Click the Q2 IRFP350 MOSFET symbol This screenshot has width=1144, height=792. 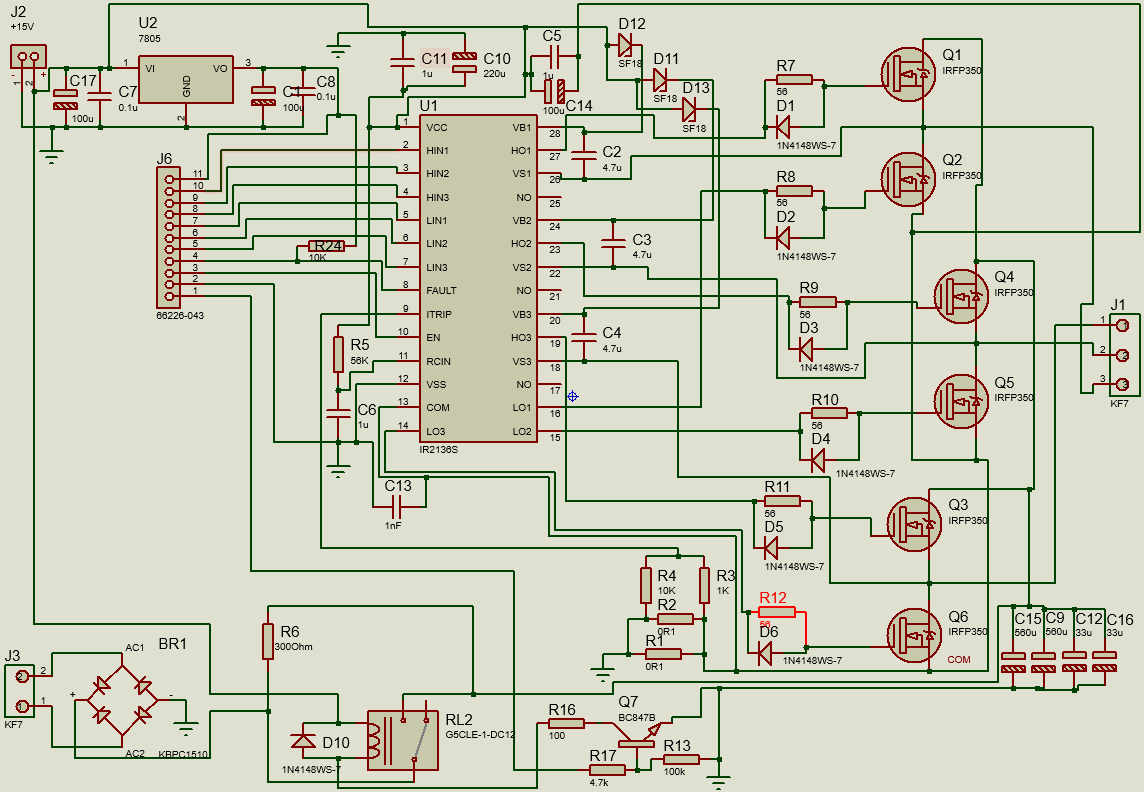[908, 179]
